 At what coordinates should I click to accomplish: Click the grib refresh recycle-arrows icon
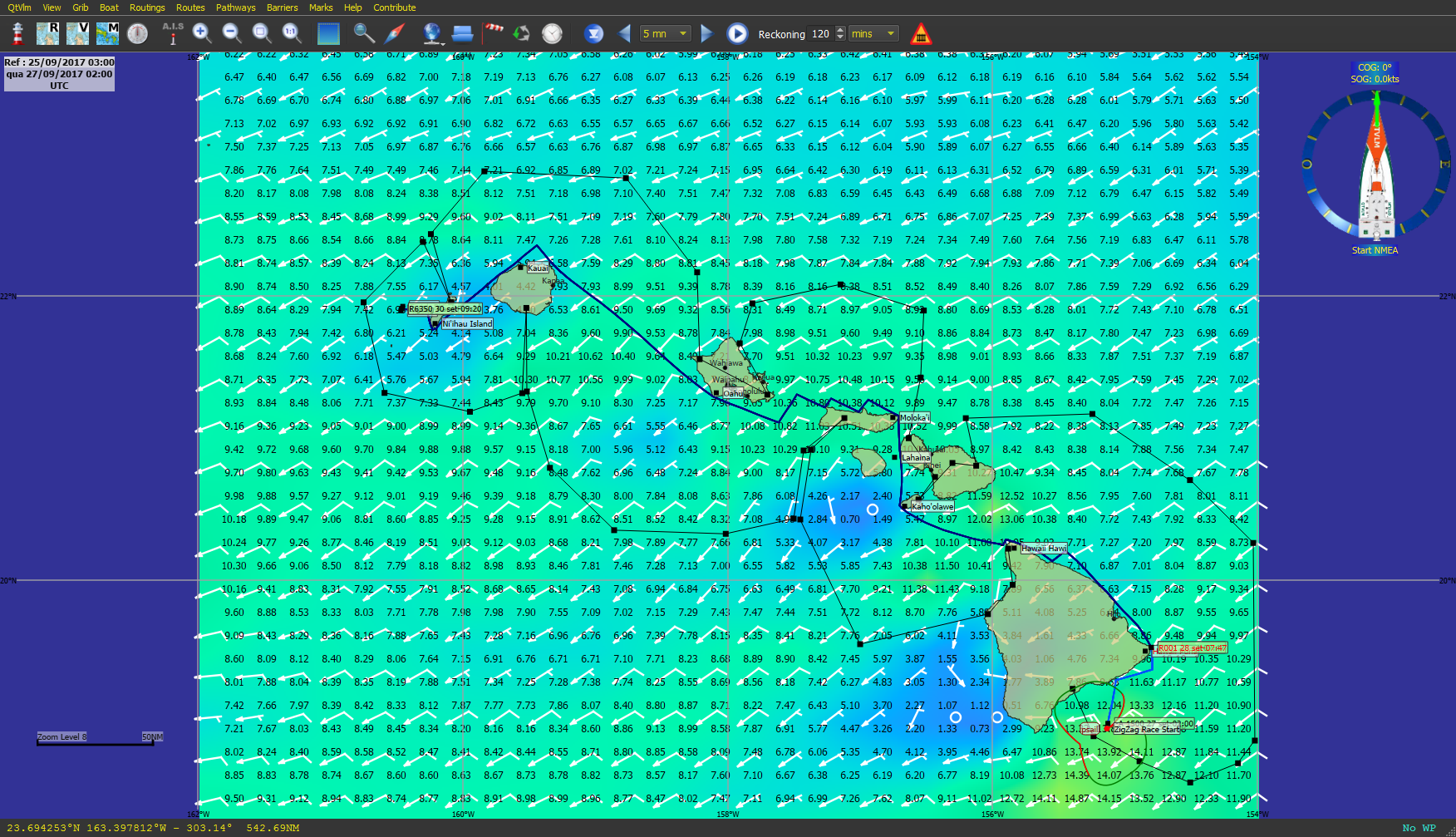[x=520, y=33]
